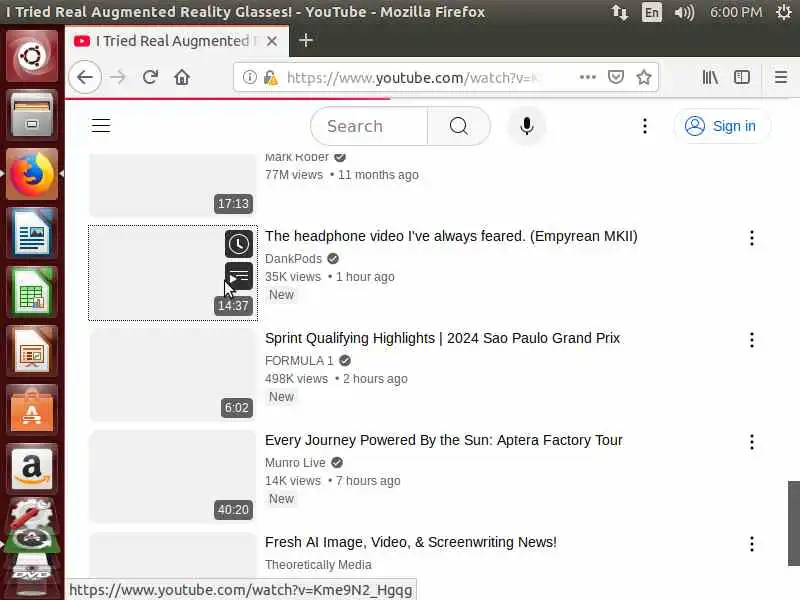
Task: Show site information icon in address bar
Action: coord(249,78)
